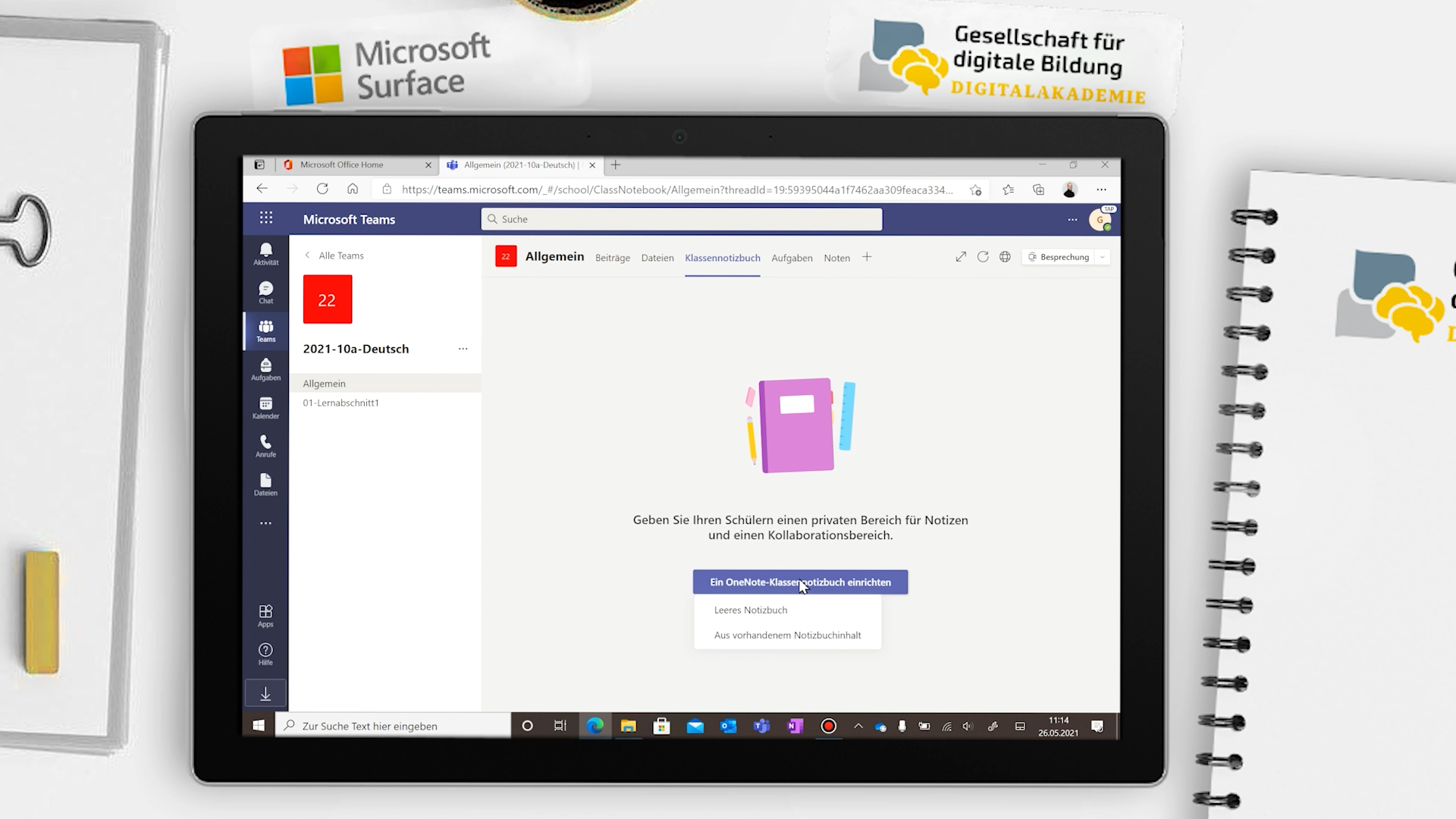
Task: Refresh the browser page
Action: coord(322,189)
